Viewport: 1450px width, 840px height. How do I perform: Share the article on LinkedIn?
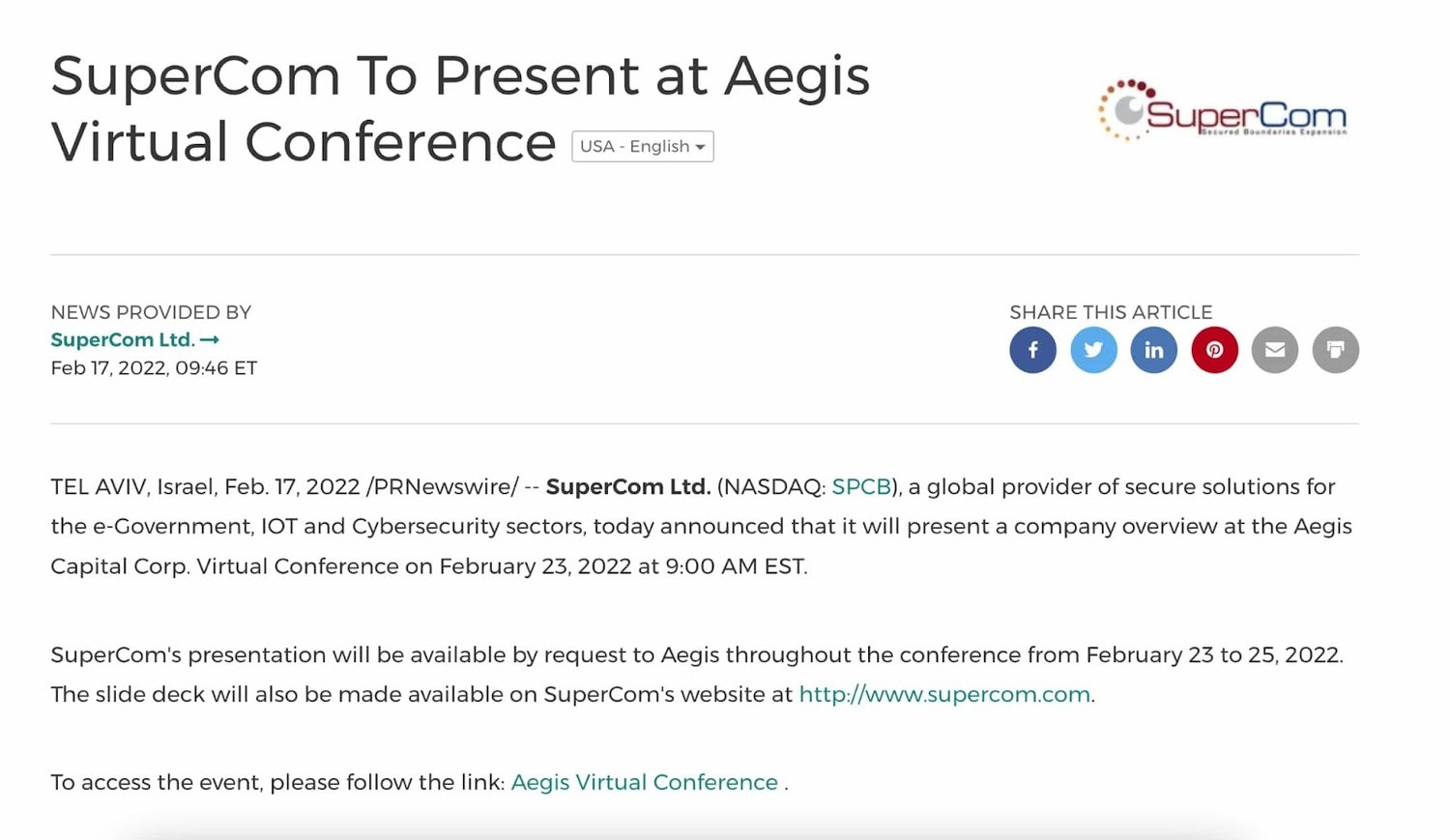(x=1154, y=350)
